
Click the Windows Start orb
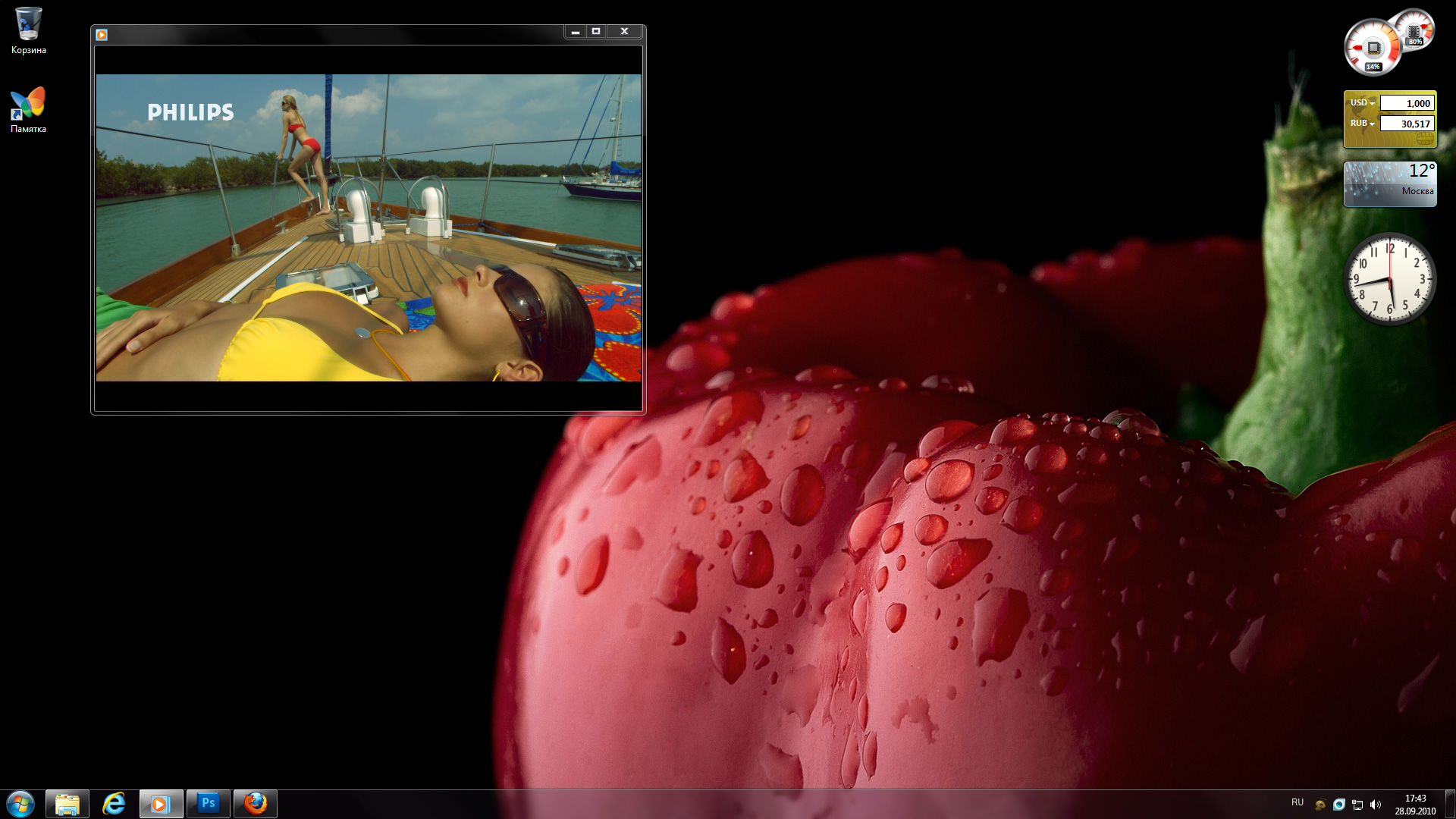pos(20,804)
